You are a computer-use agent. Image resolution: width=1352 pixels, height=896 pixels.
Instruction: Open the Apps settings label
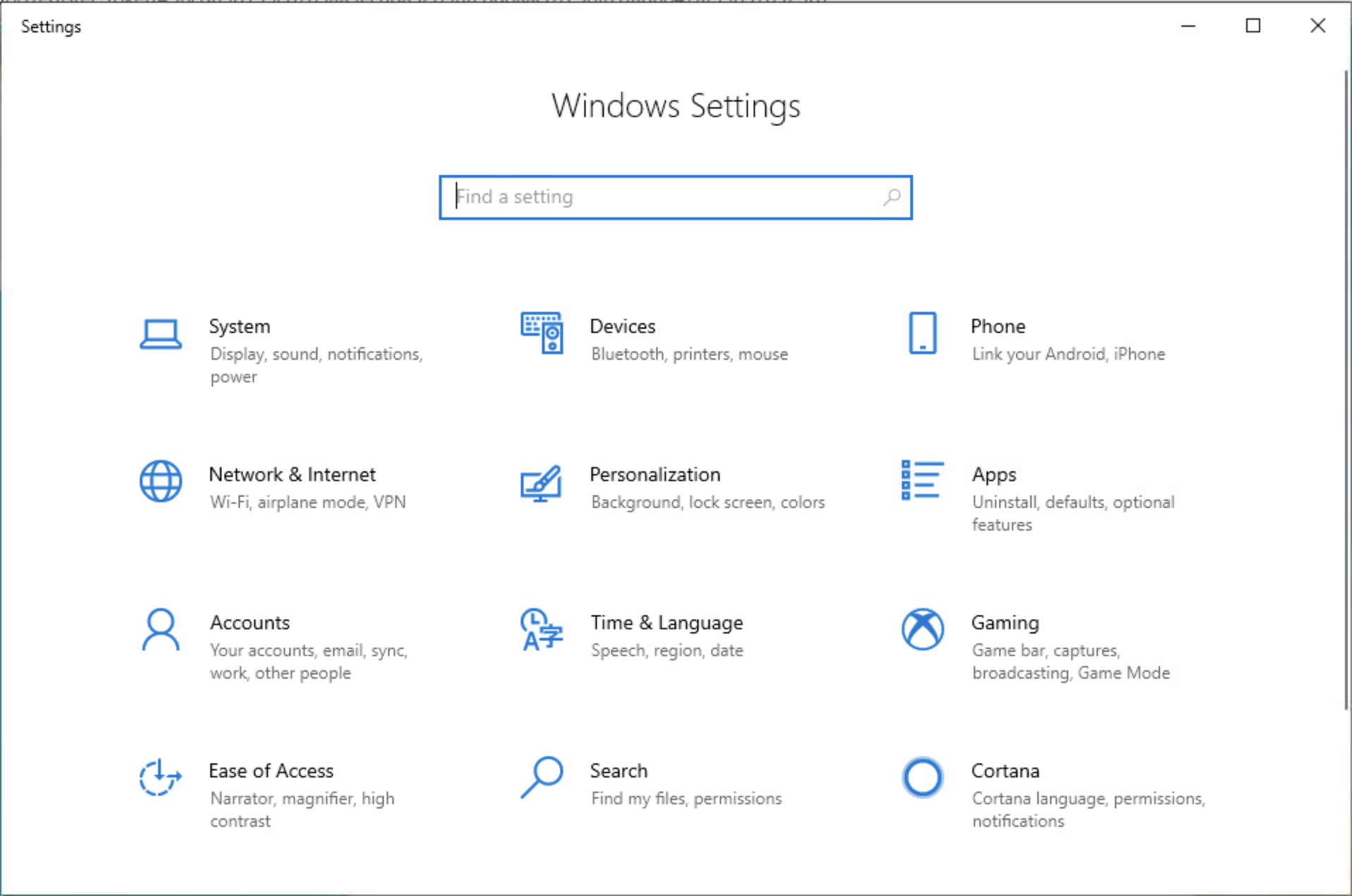click(994, 475)
